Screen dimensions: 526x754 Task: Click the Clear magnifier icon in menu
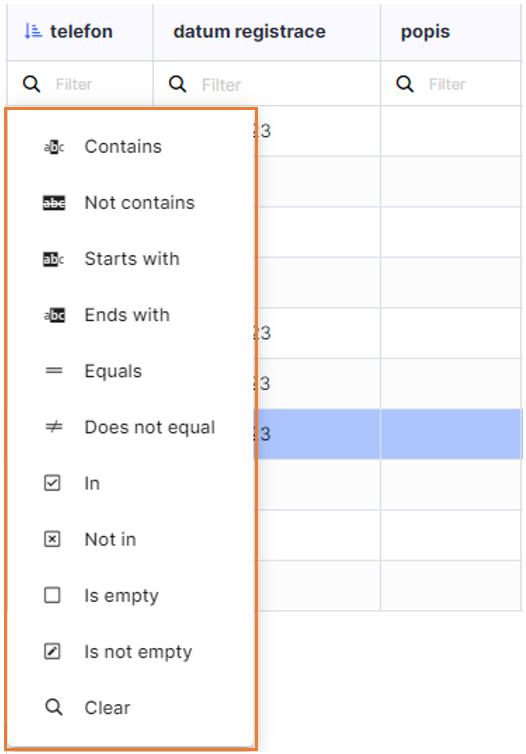(53, 707)
